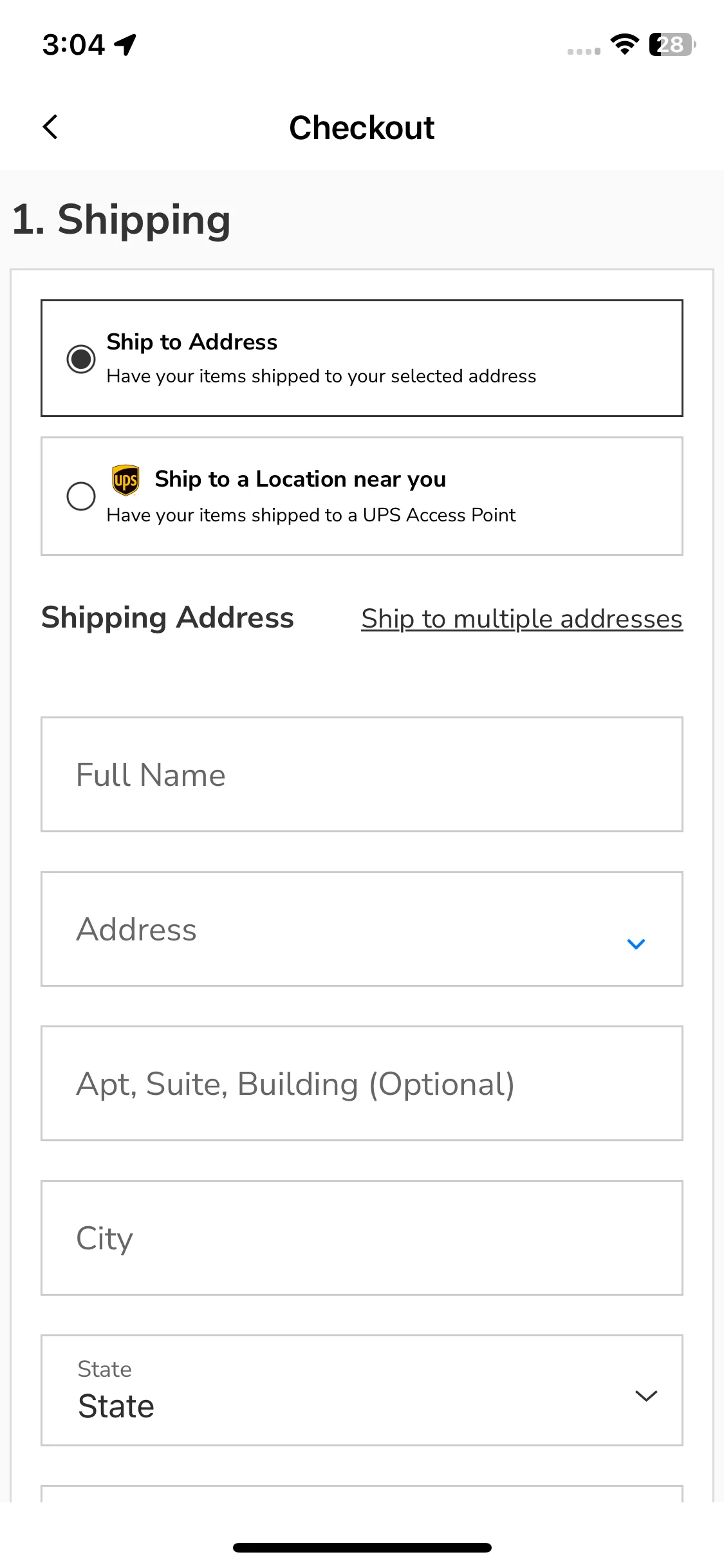
Task: Tap the location arrow beside the time
Action: click(x=125, y=44)
